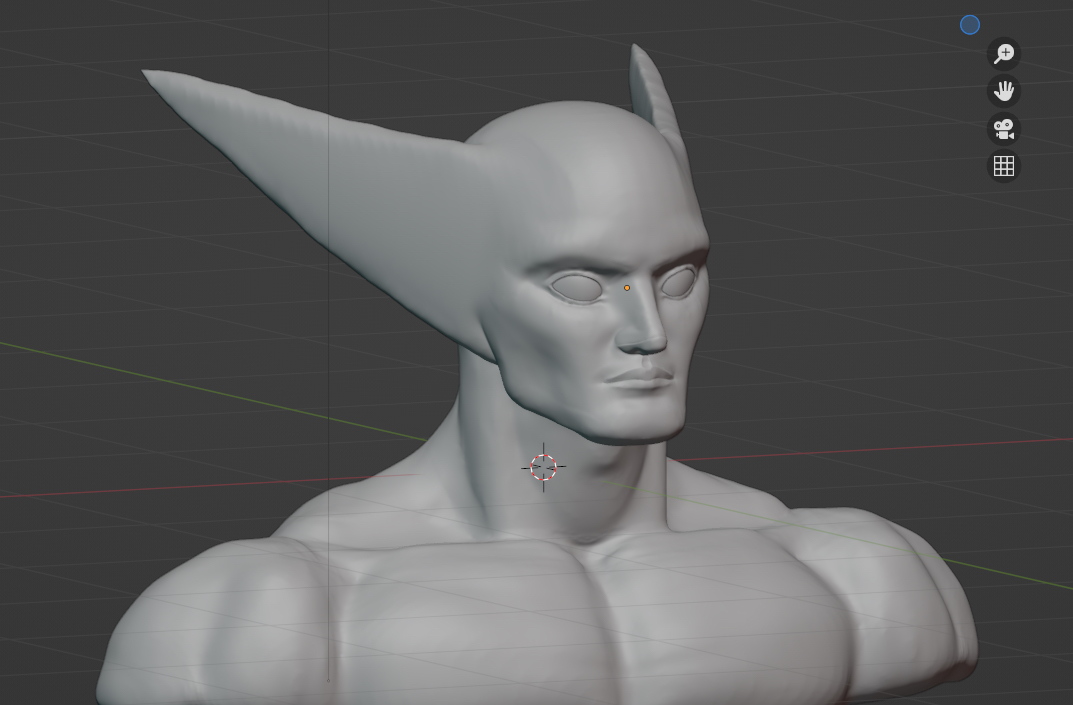Screen dimensions: 1073x705
Task: Toggle the camera view icon
Action: click(1003, 129)
